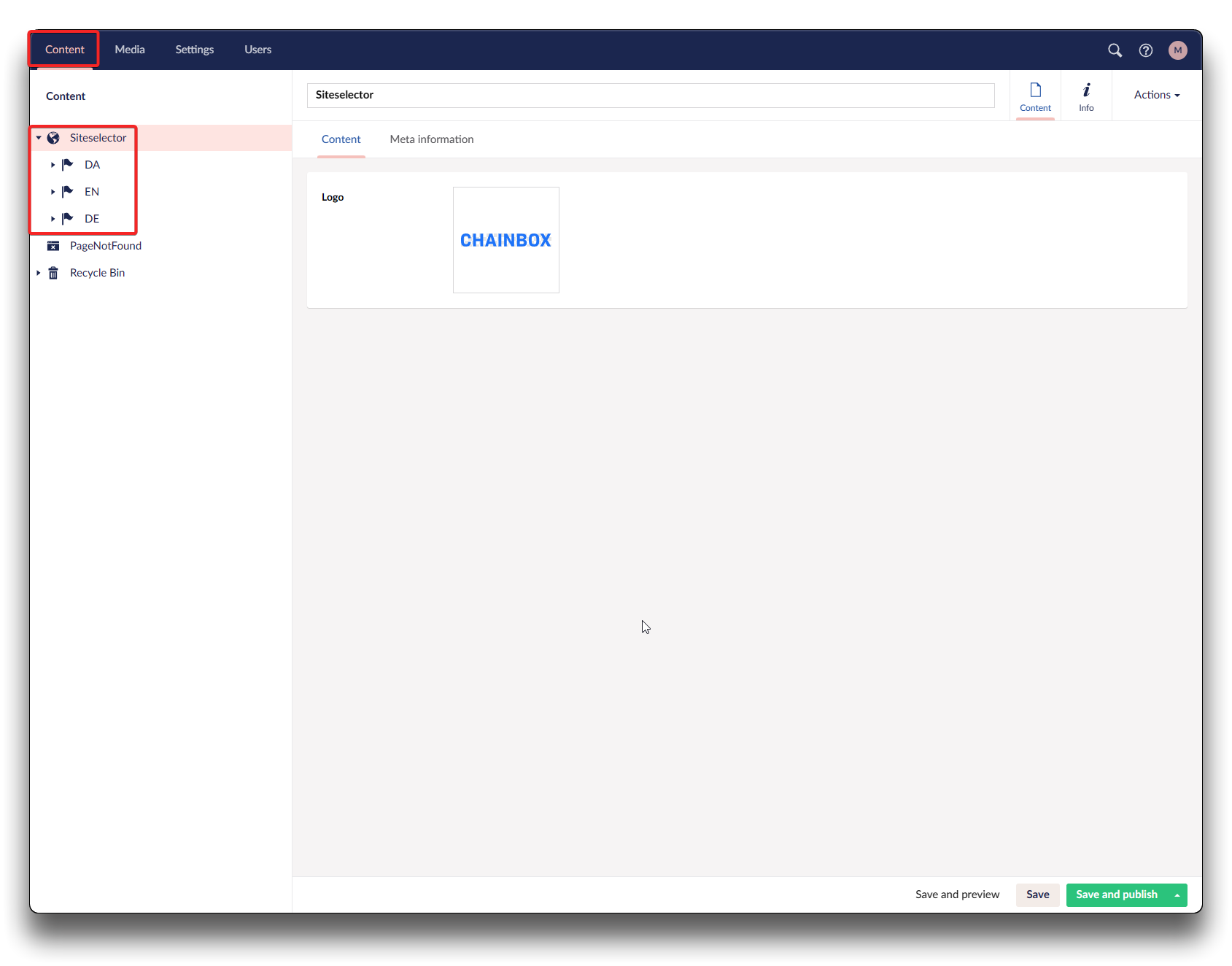Open the help question mark icon
This screenshot has width=1232, height=966.
(x=1146, y=50)
